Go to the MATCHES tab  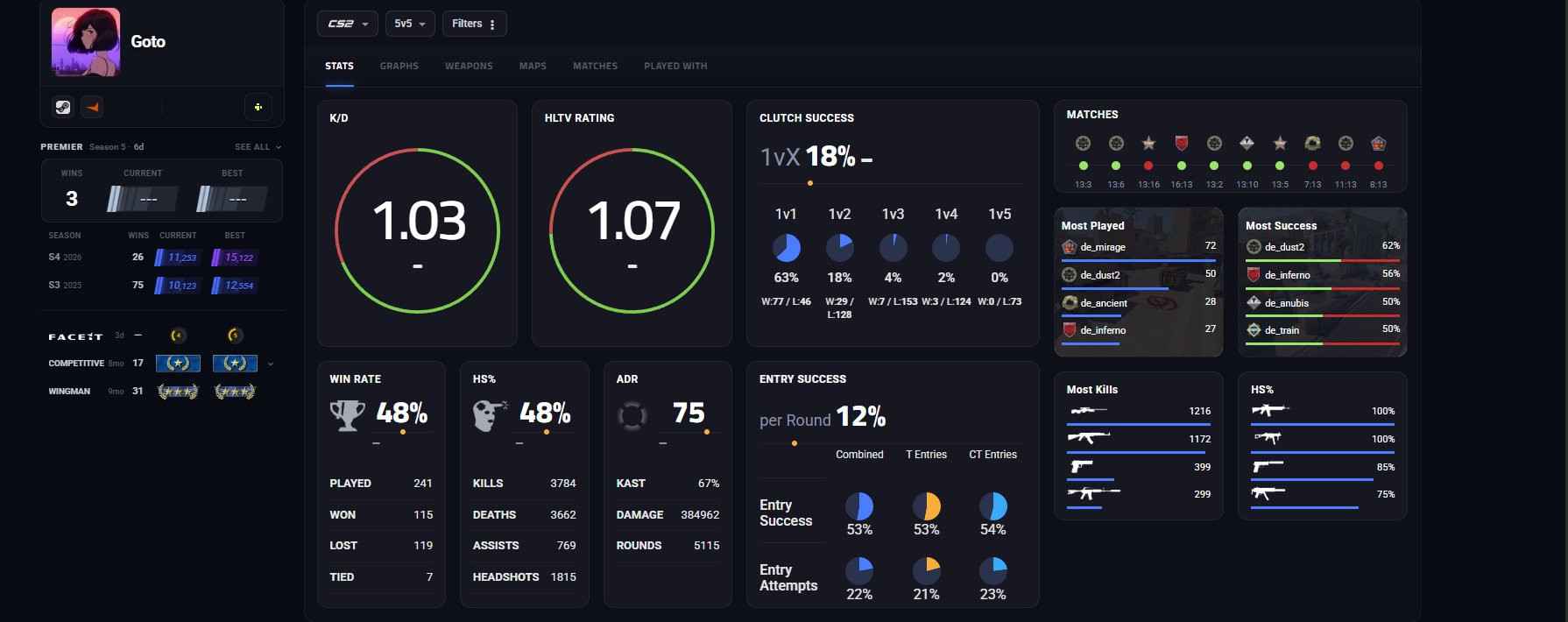(x=595, y=66)
